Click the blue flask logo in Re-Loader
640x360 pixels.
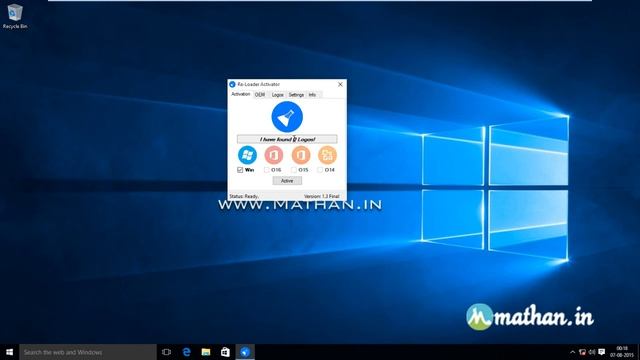pos(287,117)
